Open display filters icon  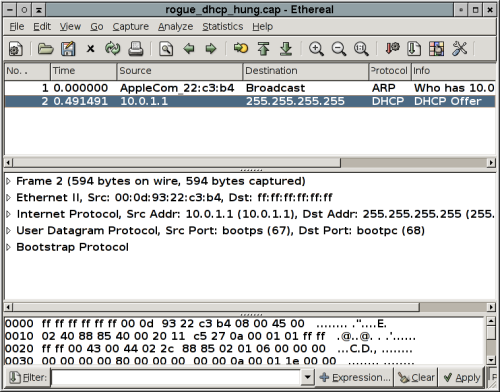[414, 49]
